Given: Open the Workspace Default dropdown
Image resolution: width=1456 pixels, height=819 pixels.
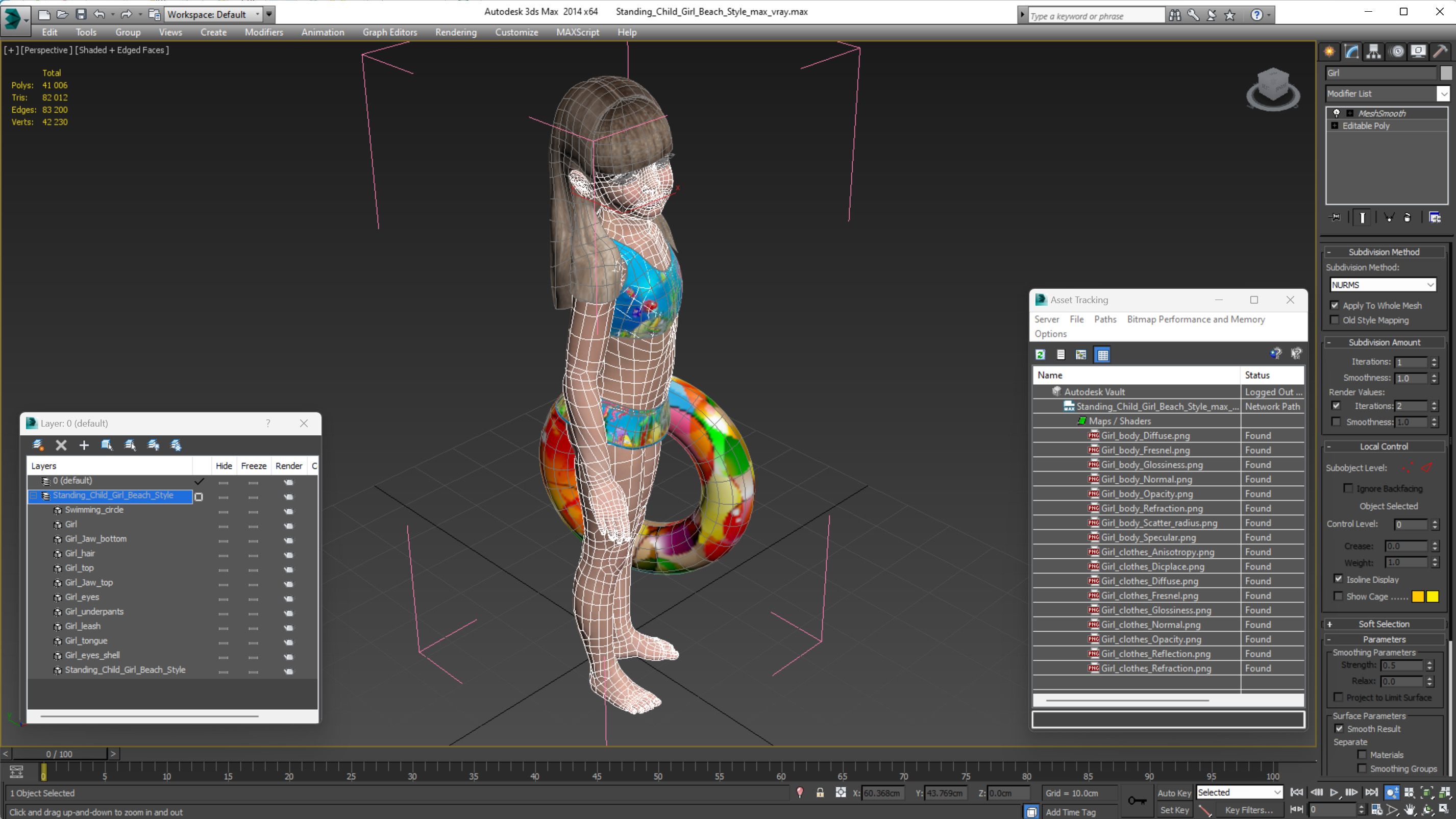Looking at the screenshot, I should pyautogui.click(x=213, y=14).
